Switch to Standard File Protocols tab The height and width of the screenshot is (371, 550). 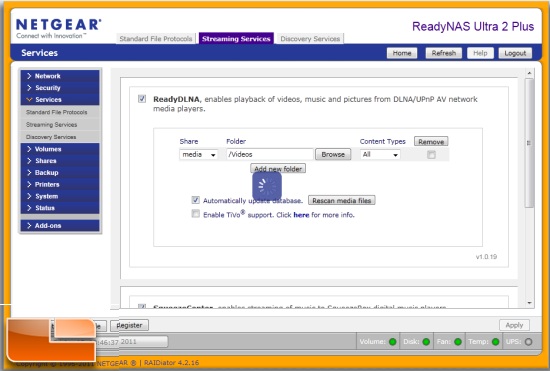(156, 39)
